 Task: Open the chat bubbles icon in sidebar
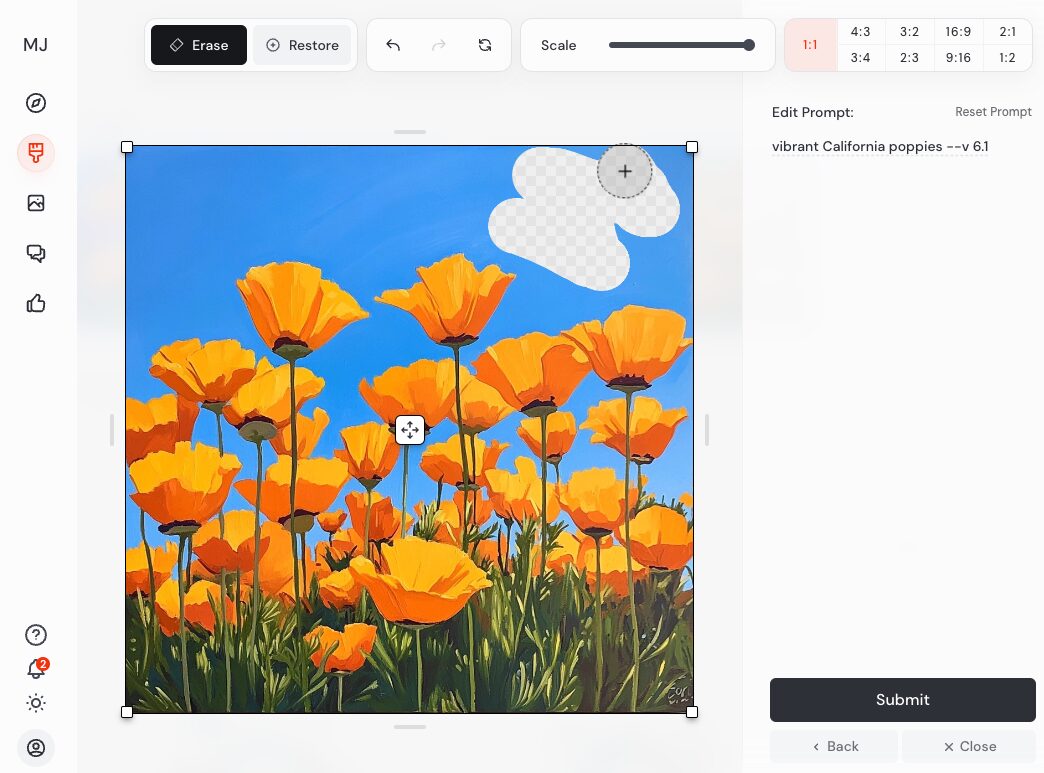[36, 253]
